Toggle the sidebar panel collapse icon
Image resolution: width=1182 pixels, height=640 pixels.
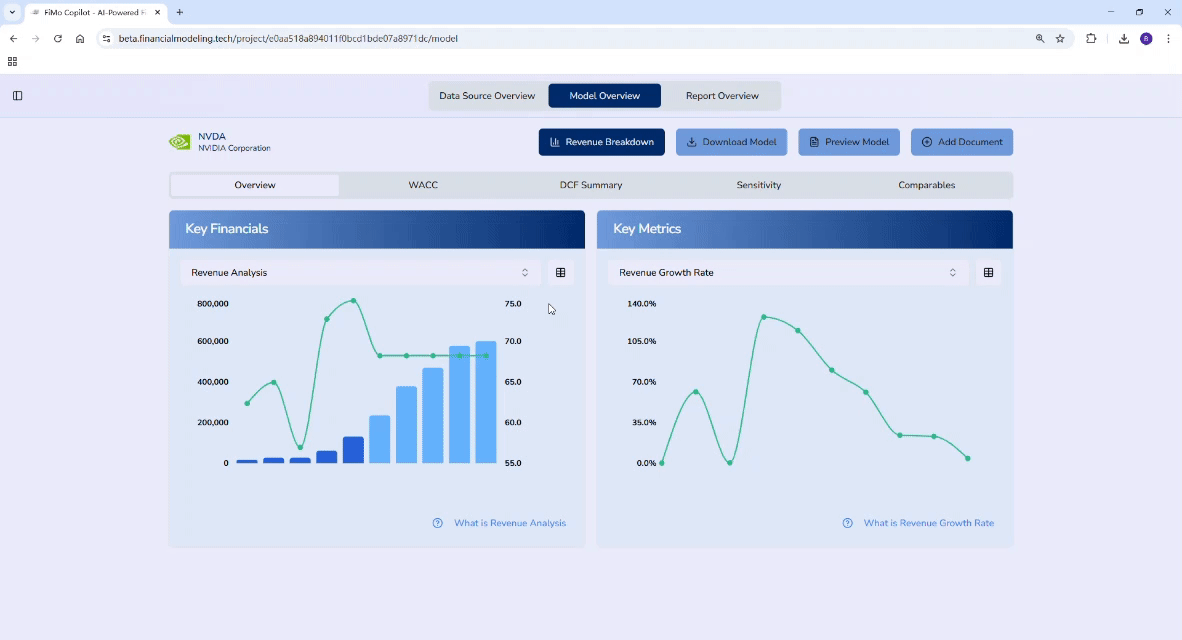[17, 95]
